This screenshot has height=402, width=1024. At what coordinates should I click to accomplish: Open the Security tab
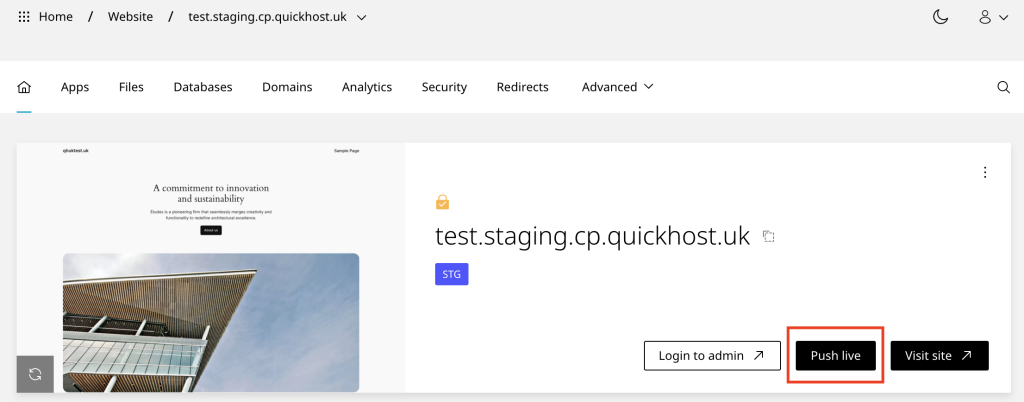click(444, 87)
